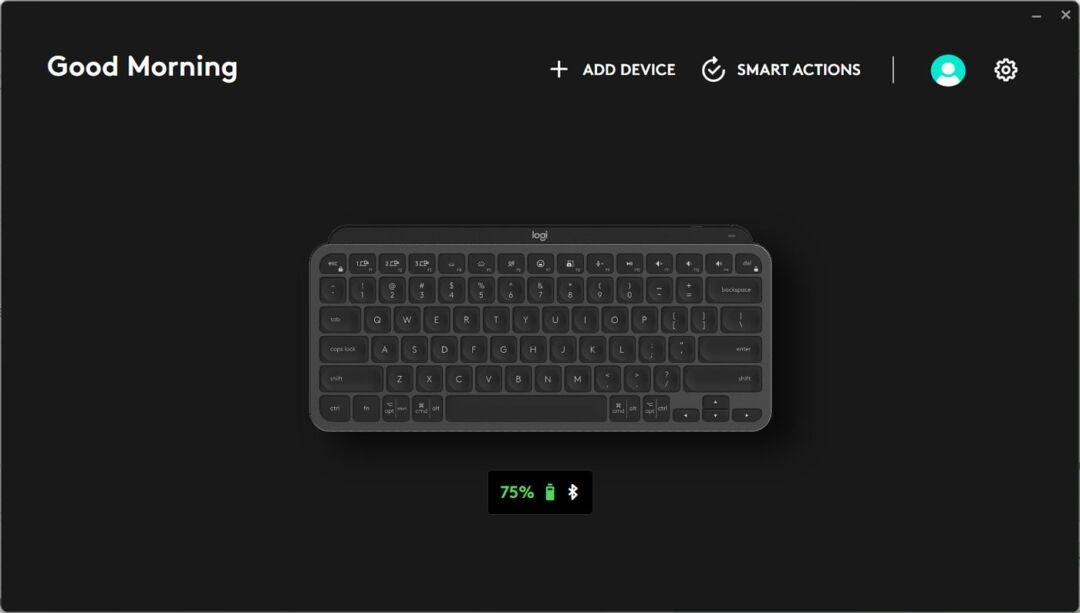Click the backspace key on the keyboard

[734, 290]
